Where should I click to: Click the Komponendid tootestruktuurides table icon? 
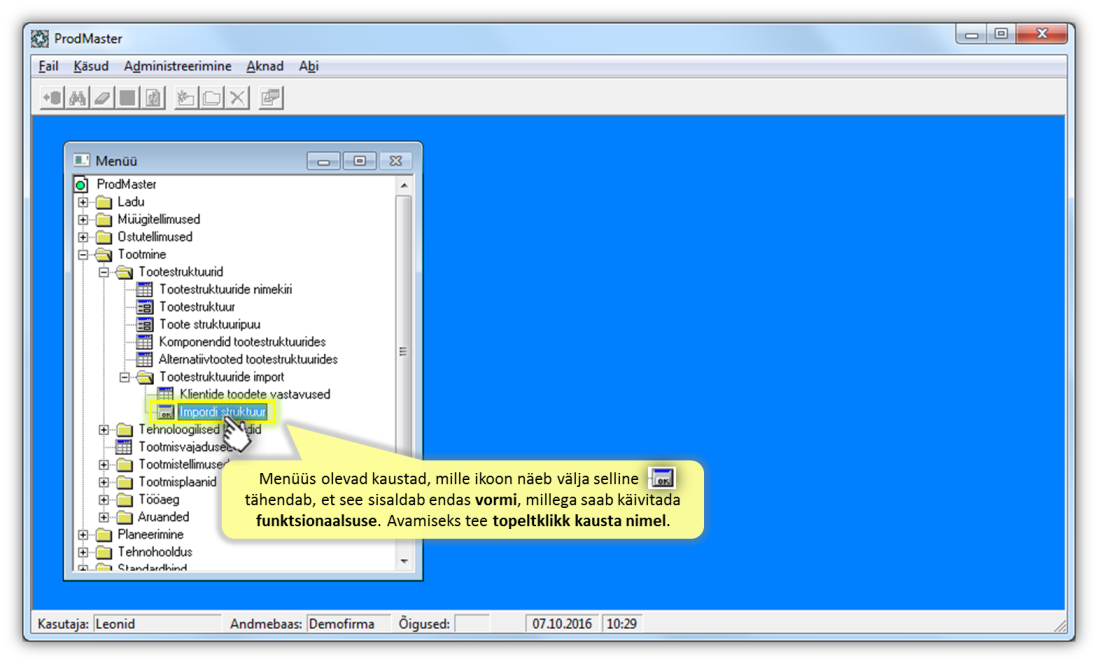144,342
